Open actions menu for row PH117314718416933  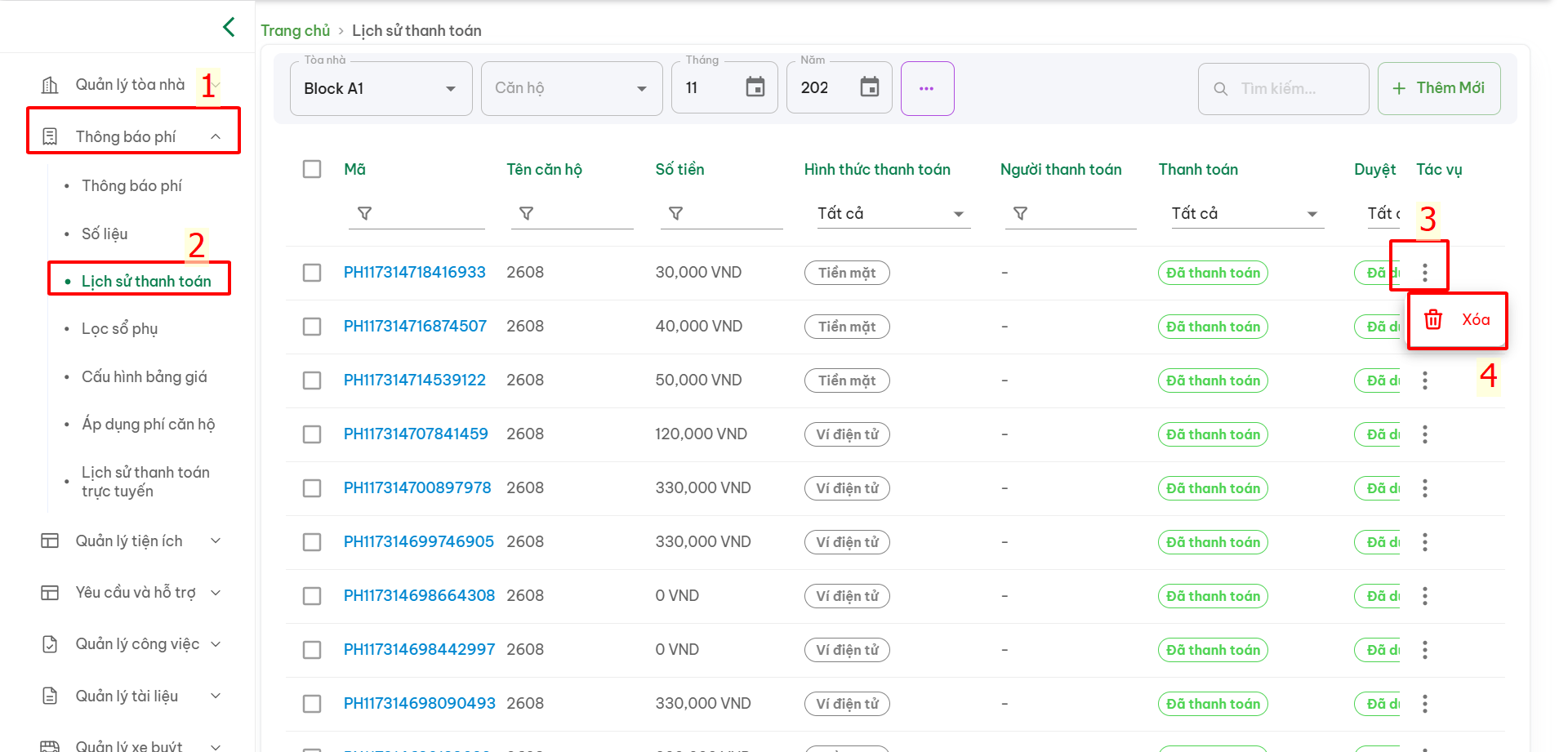(1425, 273)
